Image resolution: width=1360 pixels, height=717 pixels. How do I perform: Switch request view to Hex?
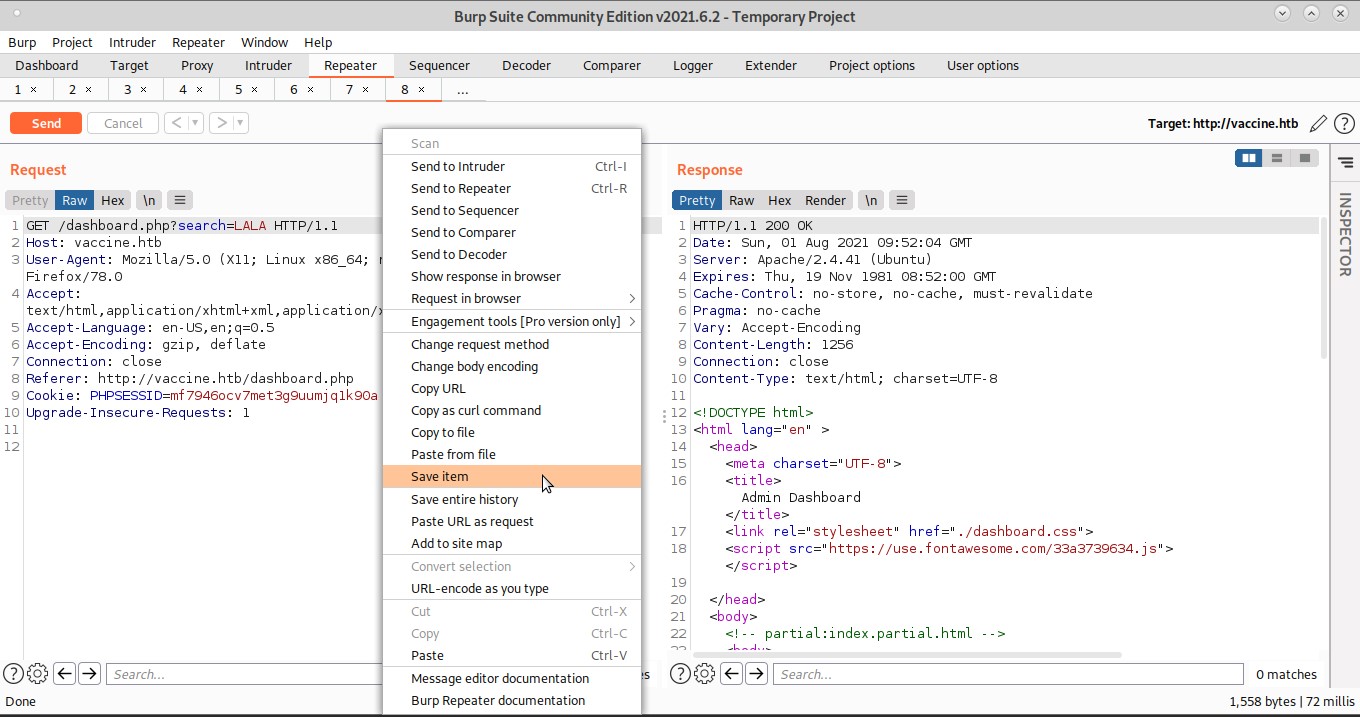pos(113,200)
